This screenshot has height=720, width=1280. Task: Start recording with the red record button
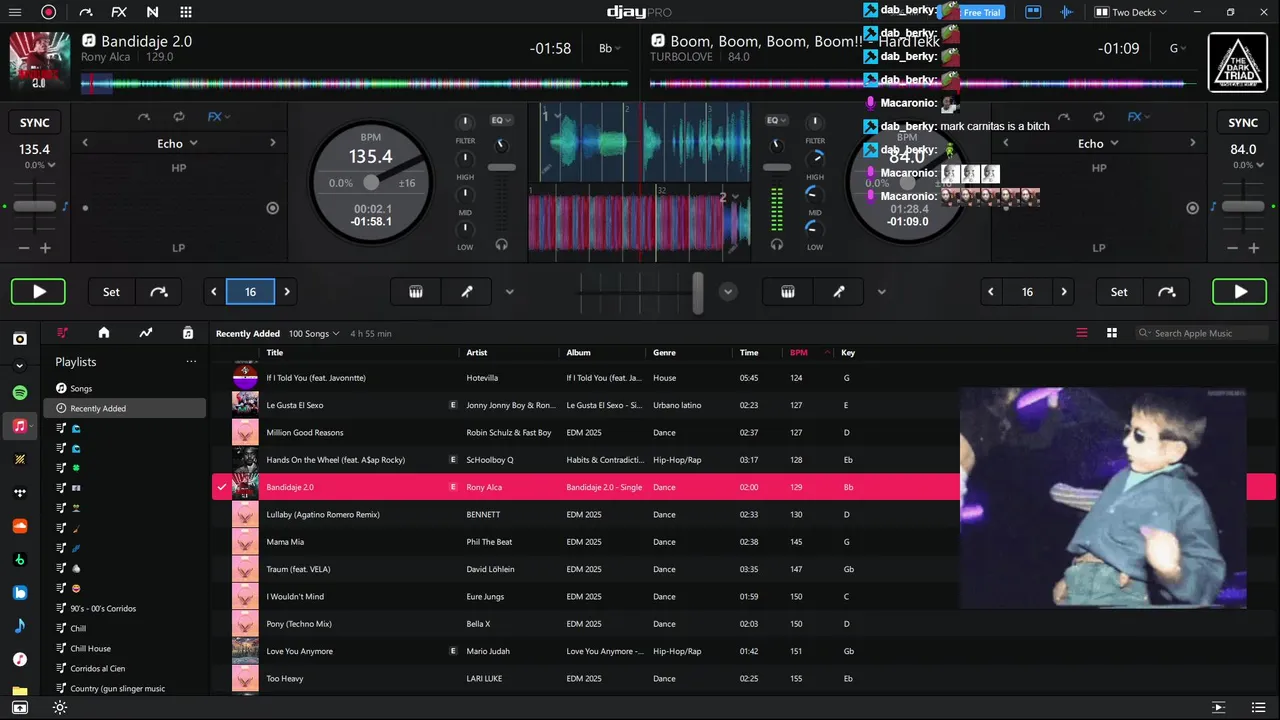48,12
